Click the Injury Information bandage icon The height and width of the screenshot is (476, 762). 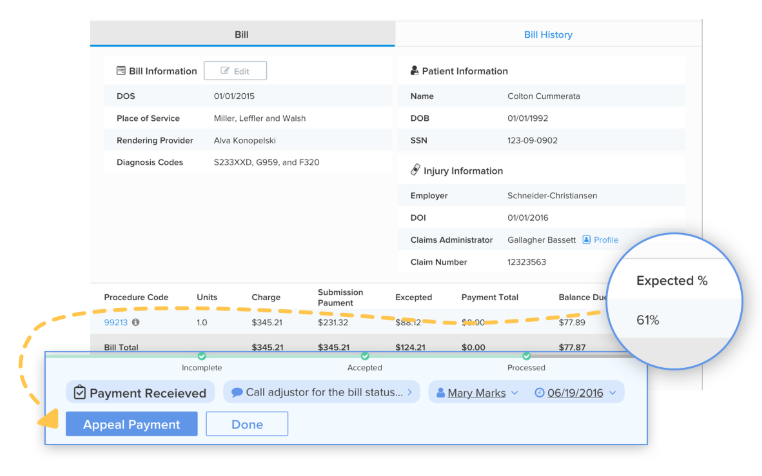click(x=415, y=171)
